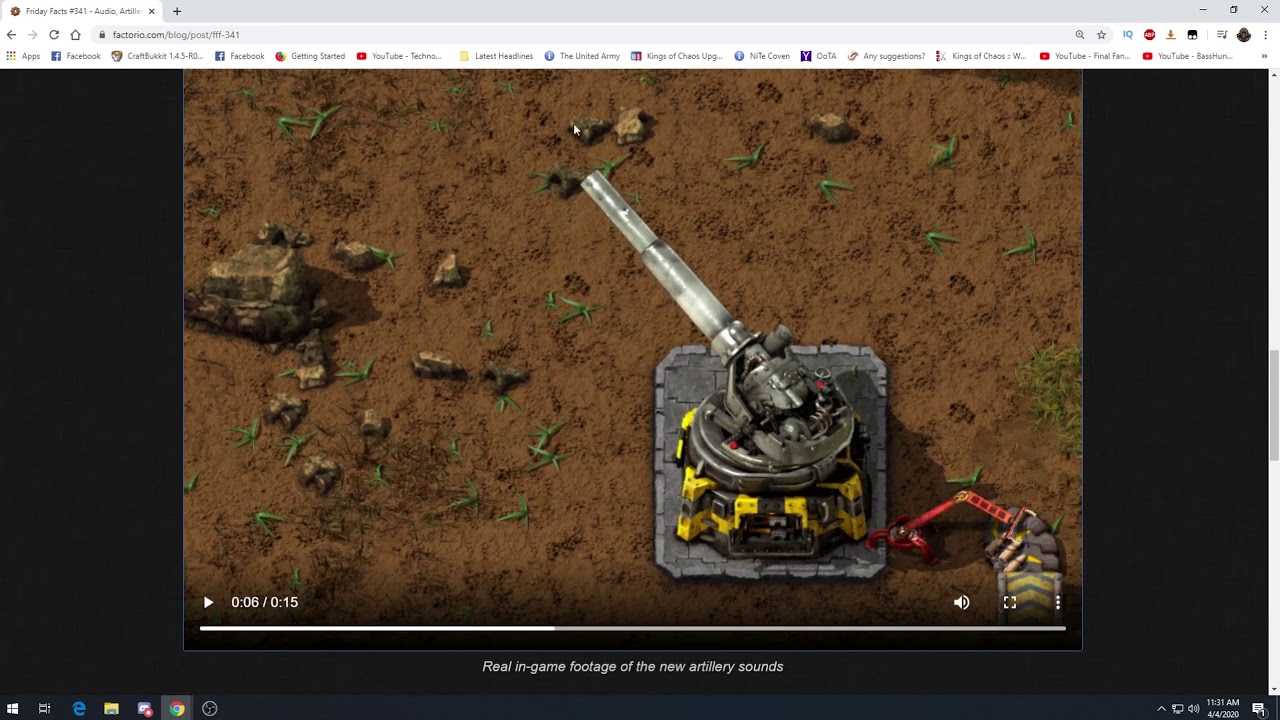Screen dimensions: 1280x720
Task: Open the Latest Headlines bookmark folder
Action: coord(496,56)
